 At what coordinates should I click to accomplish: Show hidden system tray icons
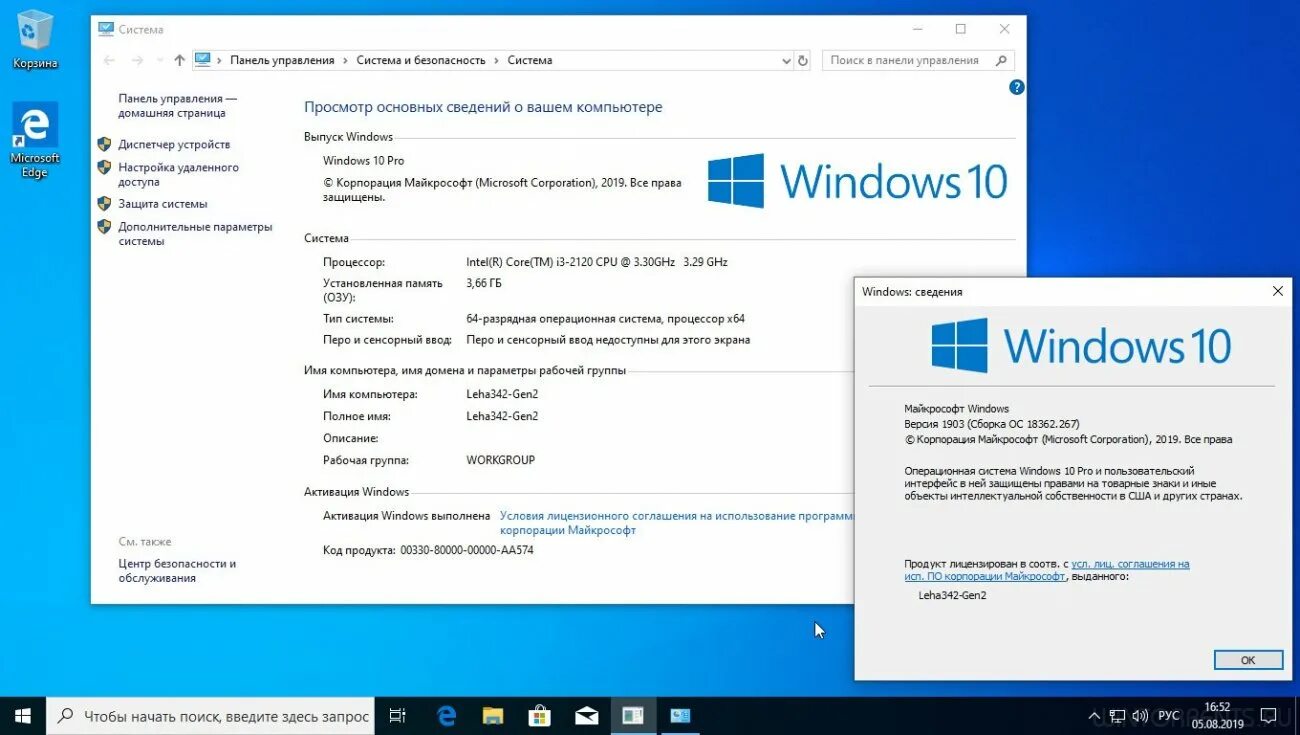(1093, 716)
